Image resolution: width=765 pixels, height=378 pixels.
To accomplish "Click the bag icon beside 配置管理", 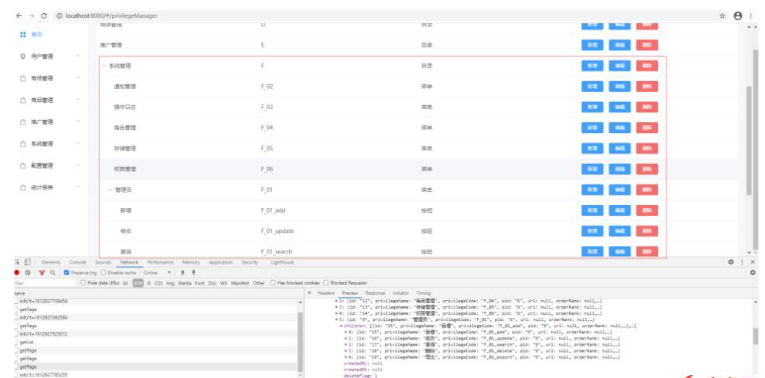I will [23, 166].
